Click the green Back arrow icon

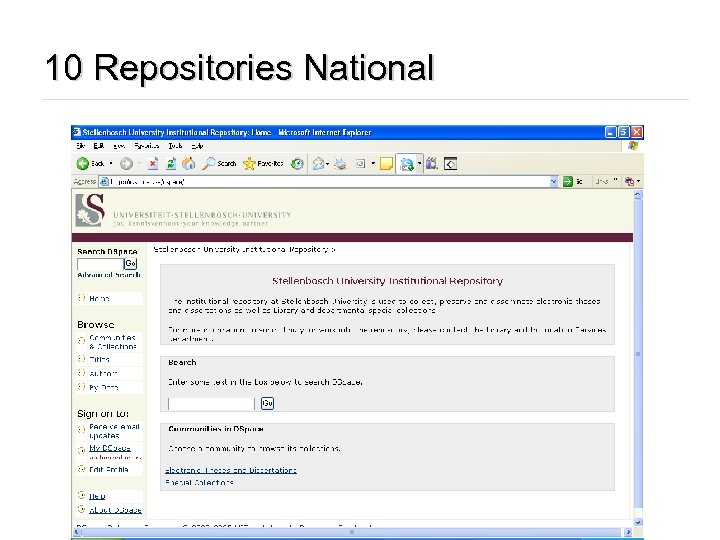[83, 163]
